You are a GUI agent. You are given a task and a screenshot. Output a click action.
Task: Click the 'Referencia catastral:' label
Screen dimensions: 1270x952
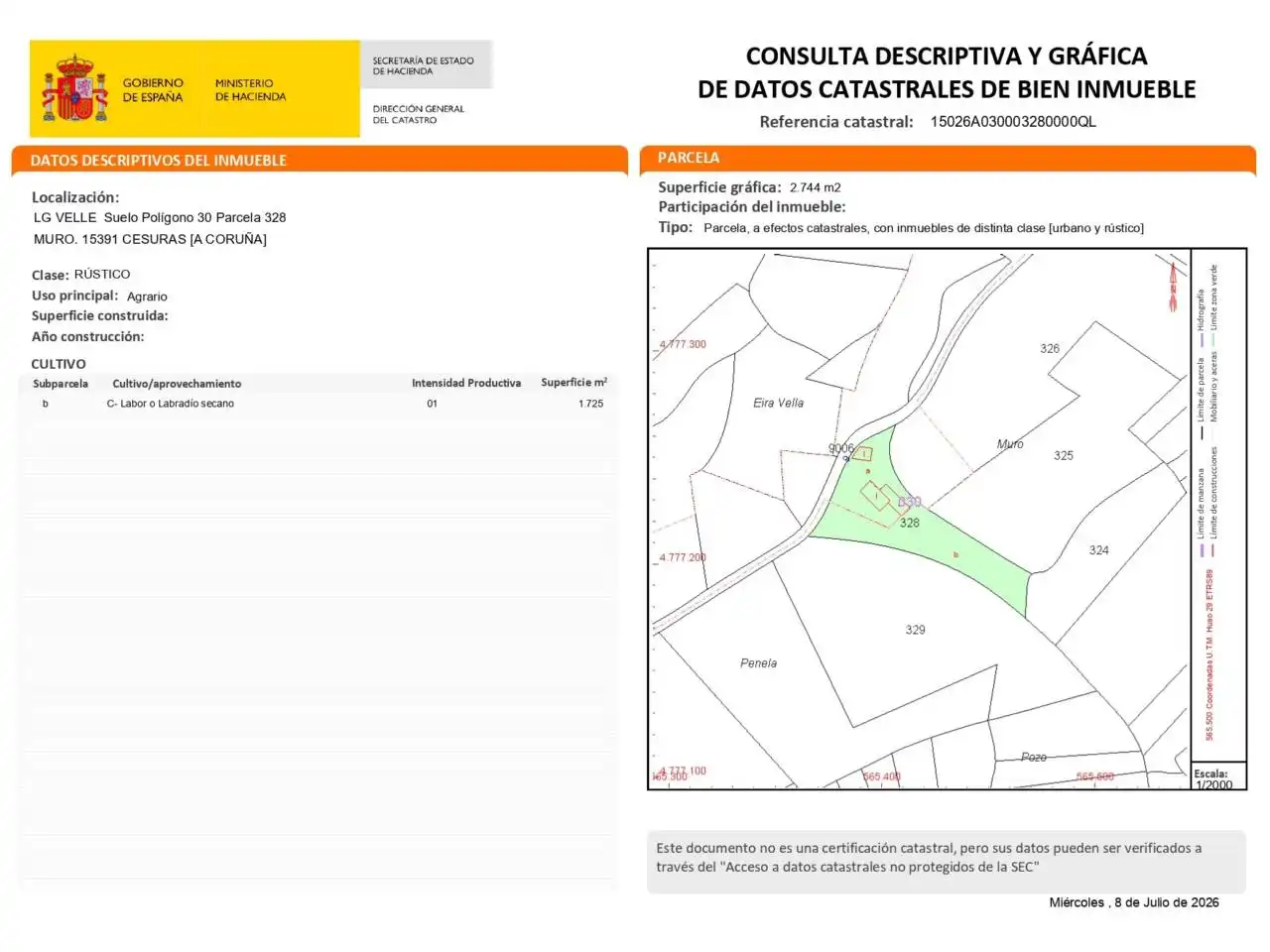tap(836, 122)
